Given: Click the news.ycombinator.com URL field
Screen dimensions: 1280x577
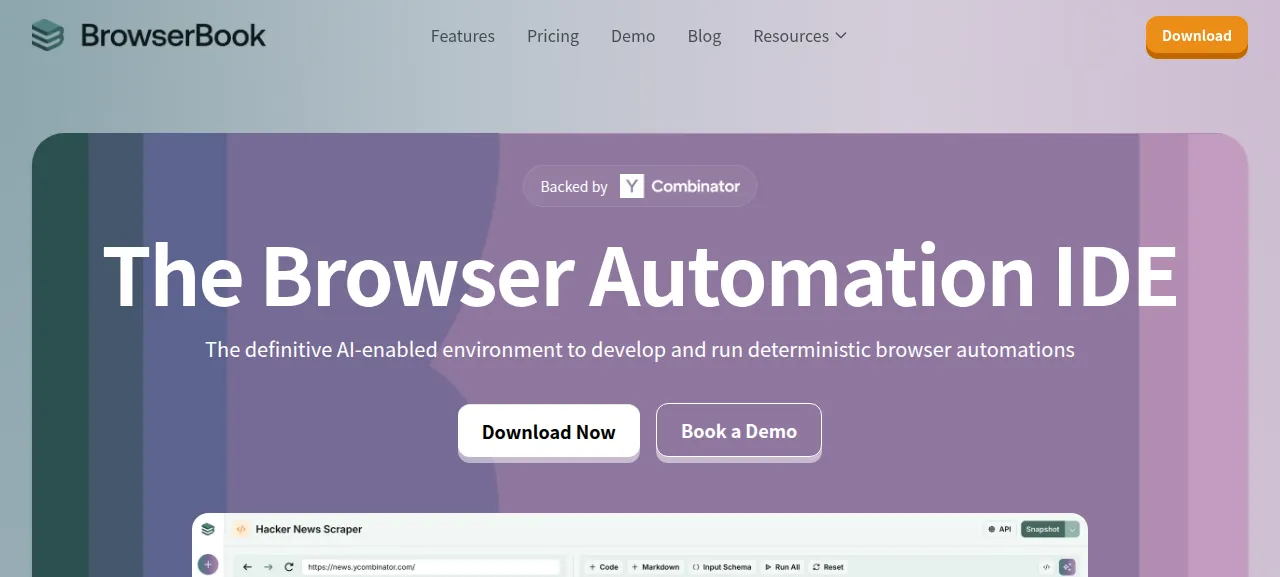Looking at the screenshot, I should click(432, 567).
